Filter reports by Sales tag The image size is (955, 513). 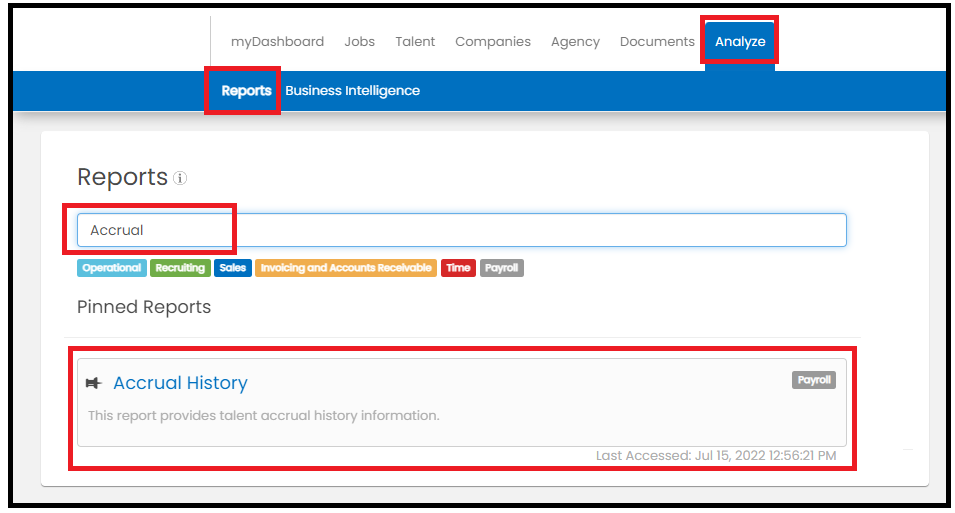point(233,268)
